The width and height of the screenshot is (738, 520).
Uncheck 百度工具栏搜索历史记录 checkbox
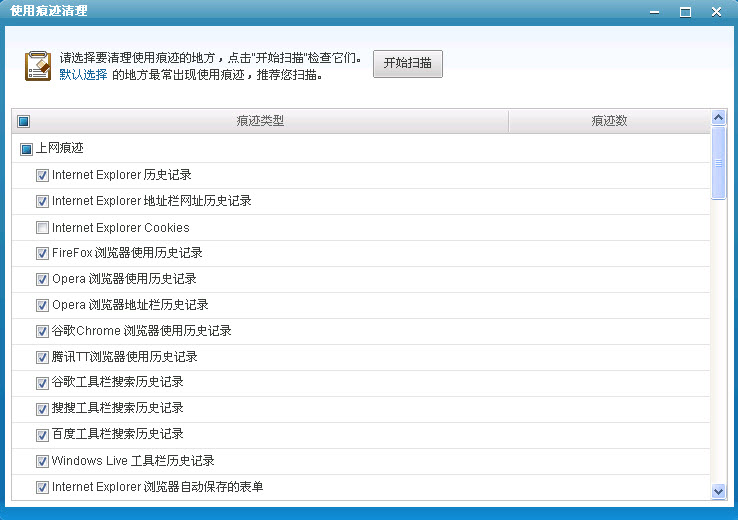42,435
